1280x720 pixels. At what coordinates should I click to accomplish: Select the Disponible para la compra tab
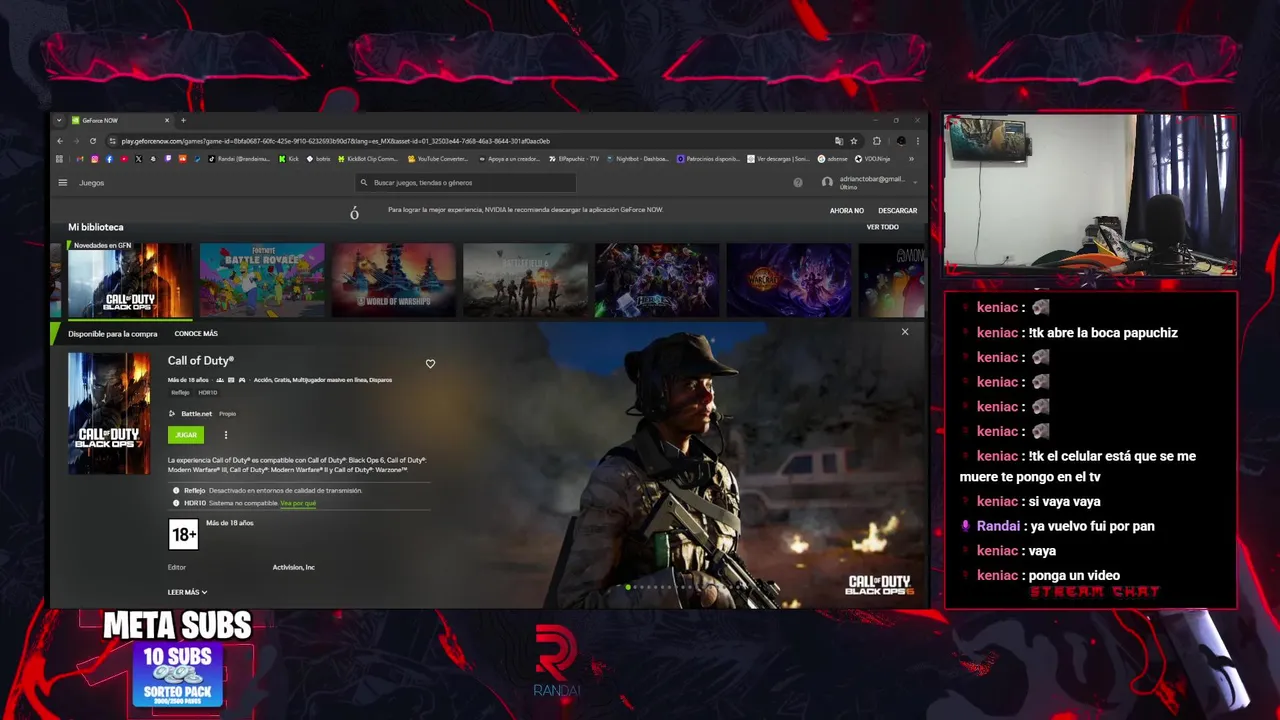pyautogui.click(x=113, y=334)
